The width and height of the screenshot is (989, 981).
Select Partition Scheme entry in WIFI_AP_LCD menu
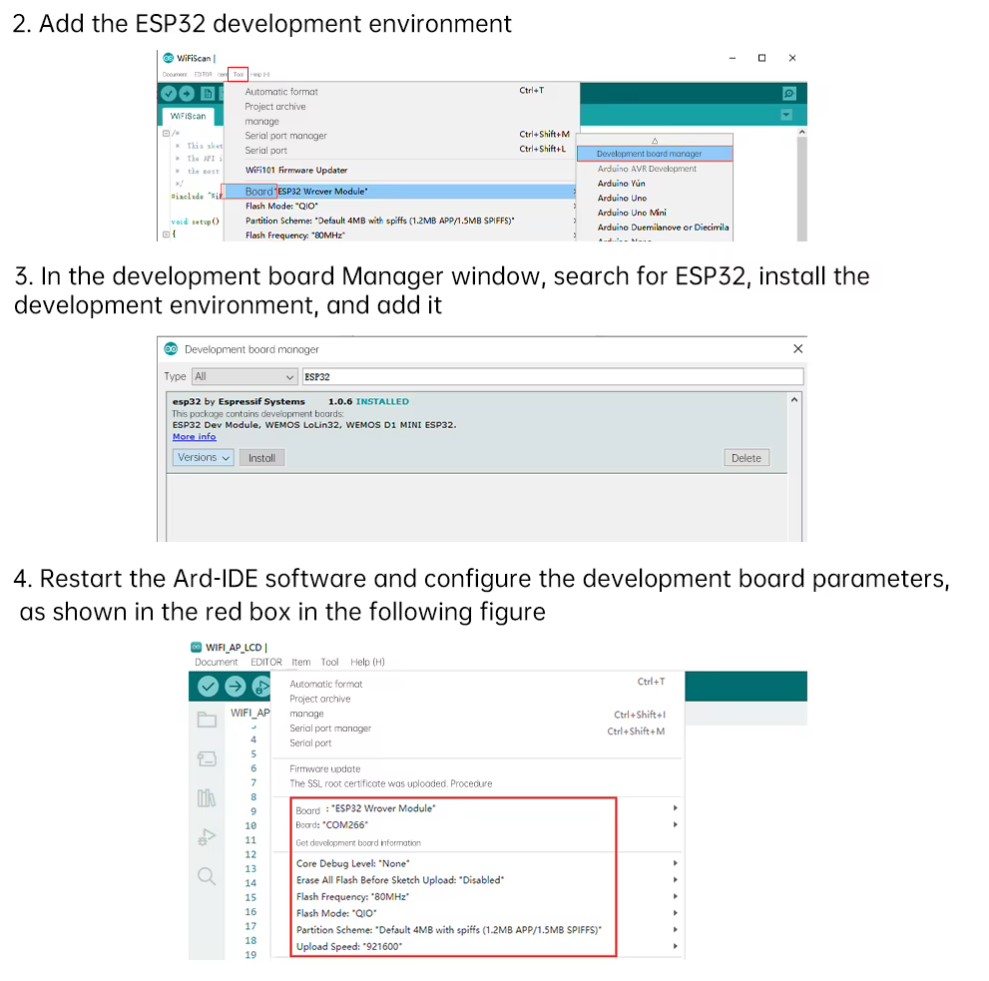tap(448, 930)
